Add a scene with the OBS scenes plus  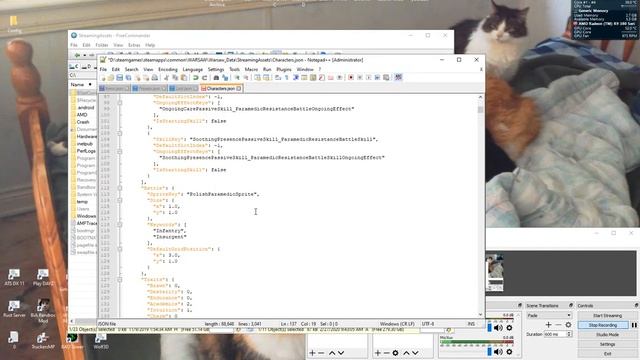(x=312, y=353)
